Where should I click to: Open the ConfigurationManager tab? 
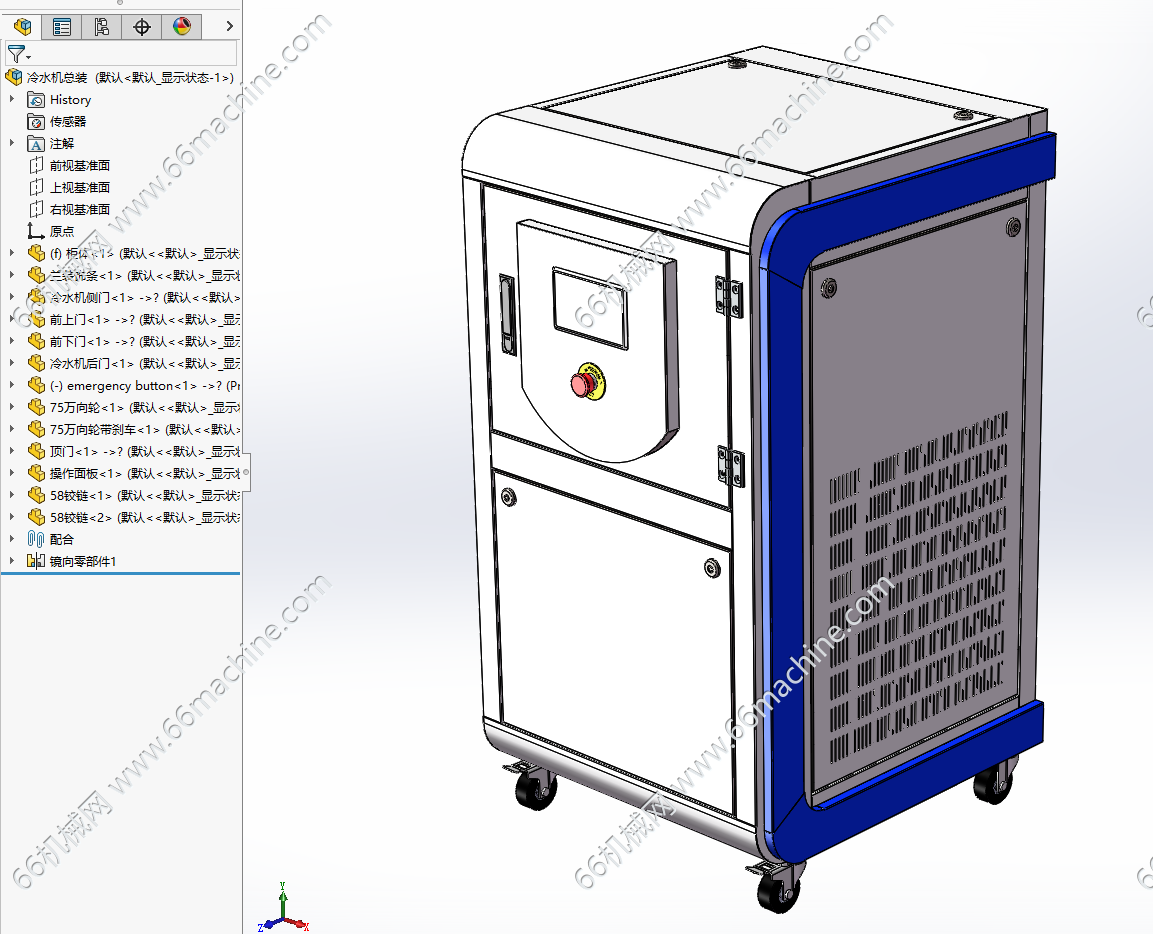[101, 27]
